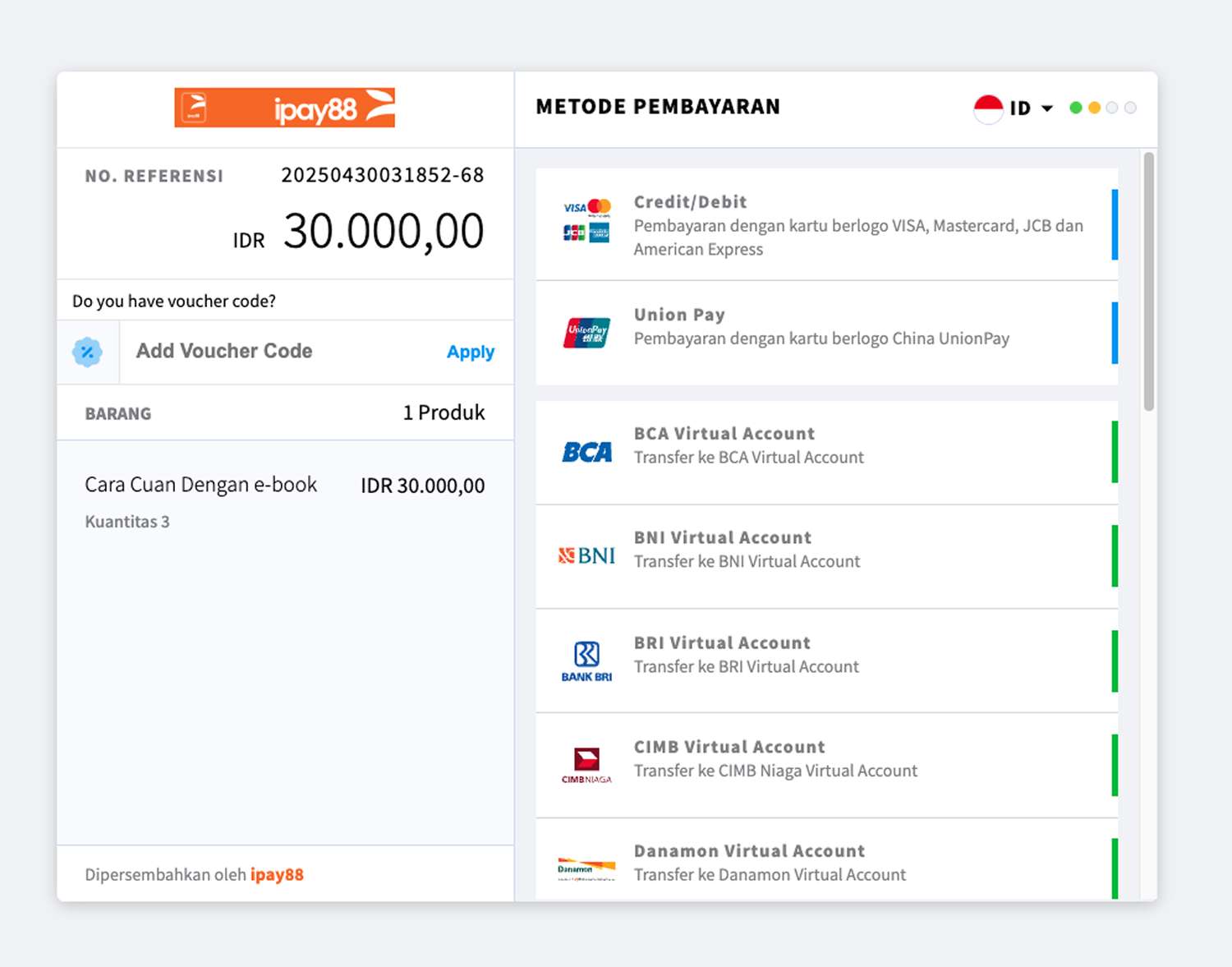Image resolution: width=1232 pixels, height=967 pixels.
Task: Choose BNI Virtual Account option
Action: (826, 557)
